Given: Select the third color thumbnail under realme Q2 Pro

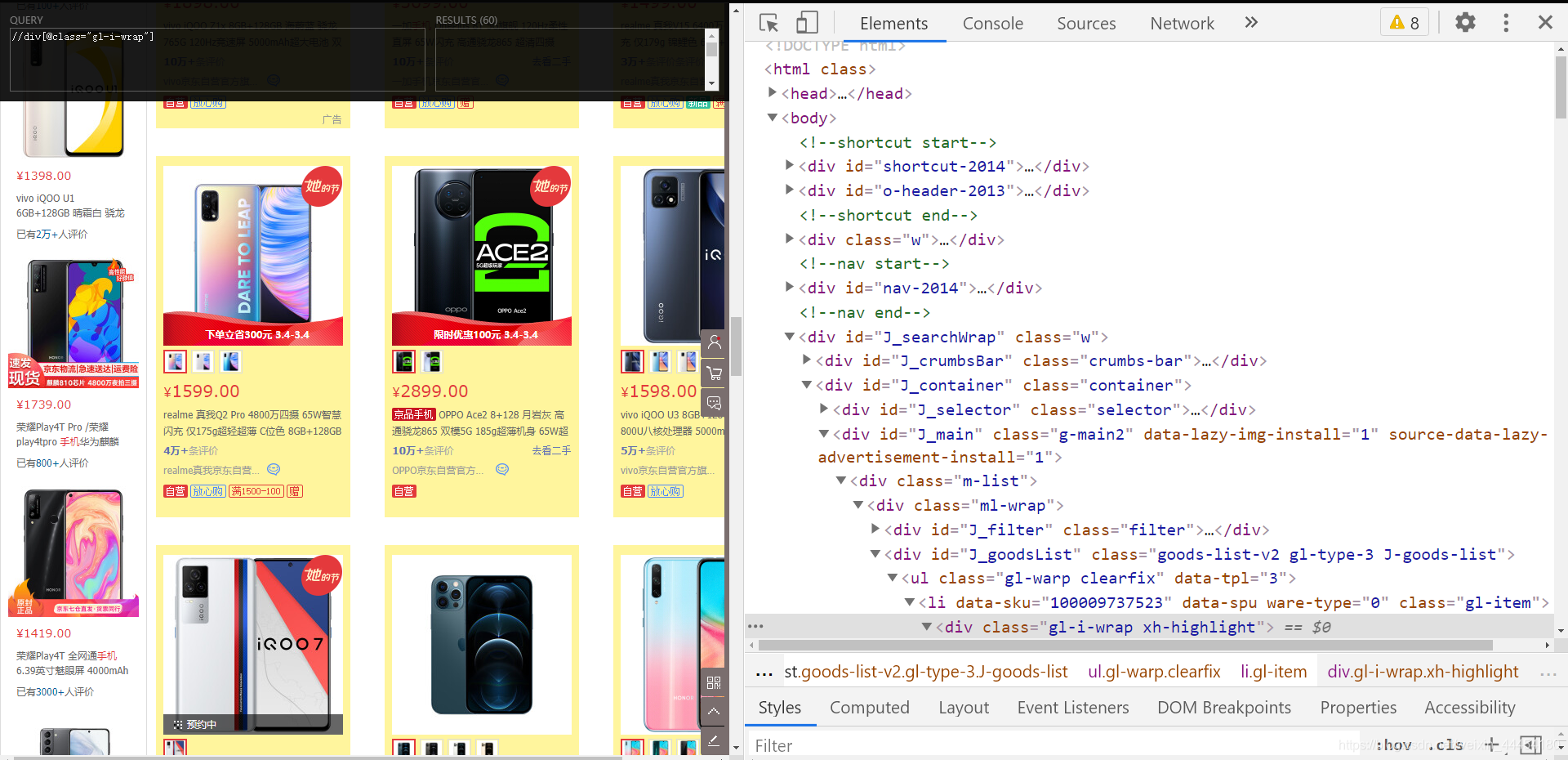Looking at the screenshot, I should click(231, 361).
